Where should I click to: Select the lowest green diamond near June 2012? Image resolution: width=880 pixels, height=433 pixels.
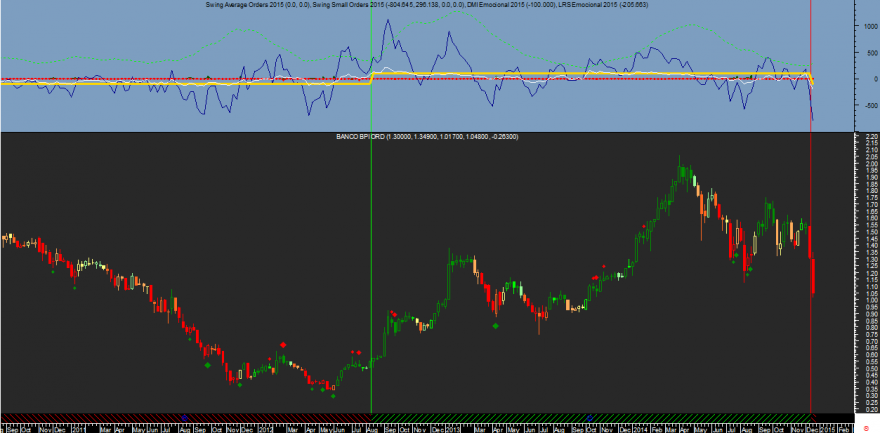333,396
